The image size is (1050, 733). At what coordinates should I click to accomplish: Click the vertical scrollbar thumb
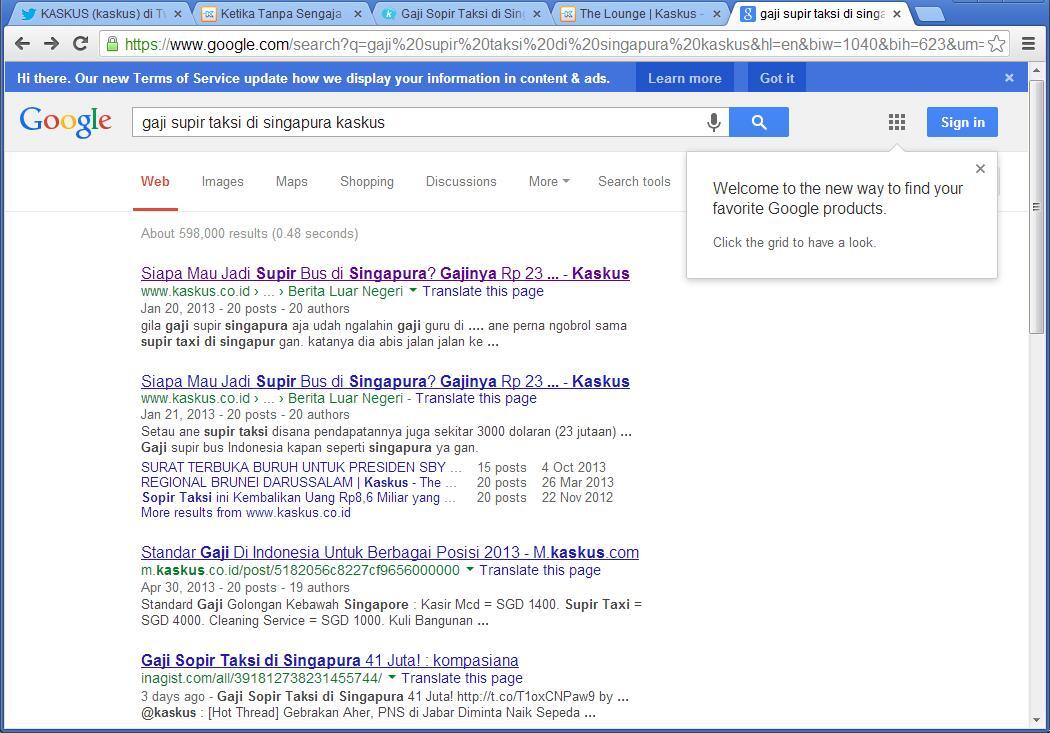1037,206
